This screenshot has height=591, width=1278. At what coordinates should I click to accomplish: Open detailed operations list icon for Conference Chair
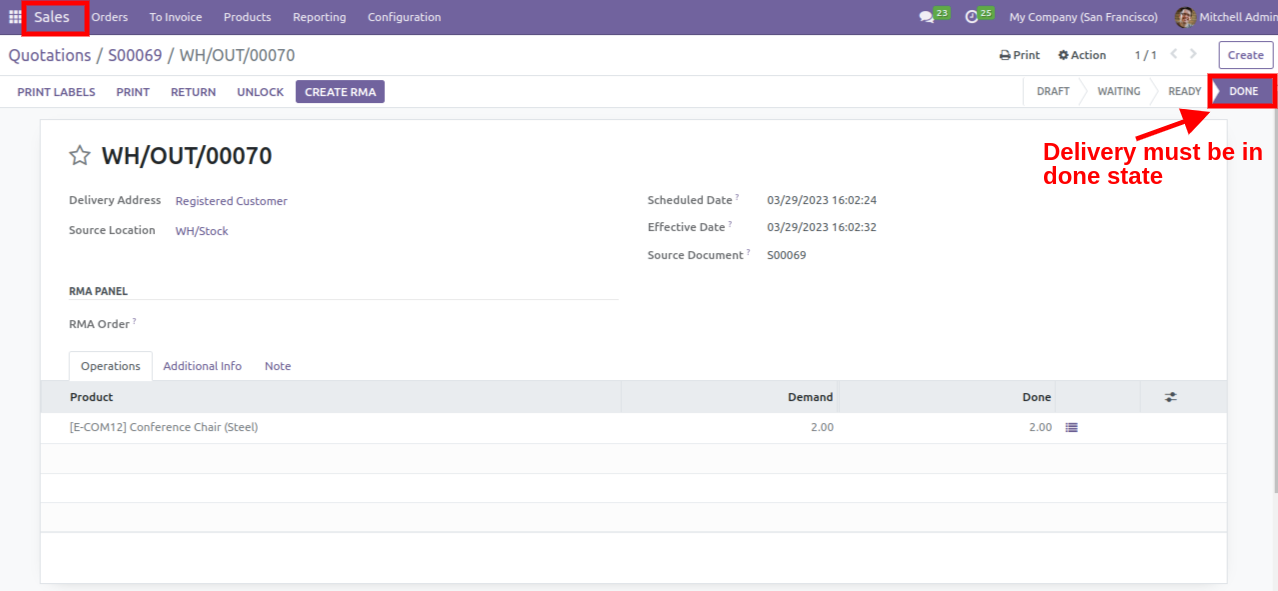pos(1072,427)
